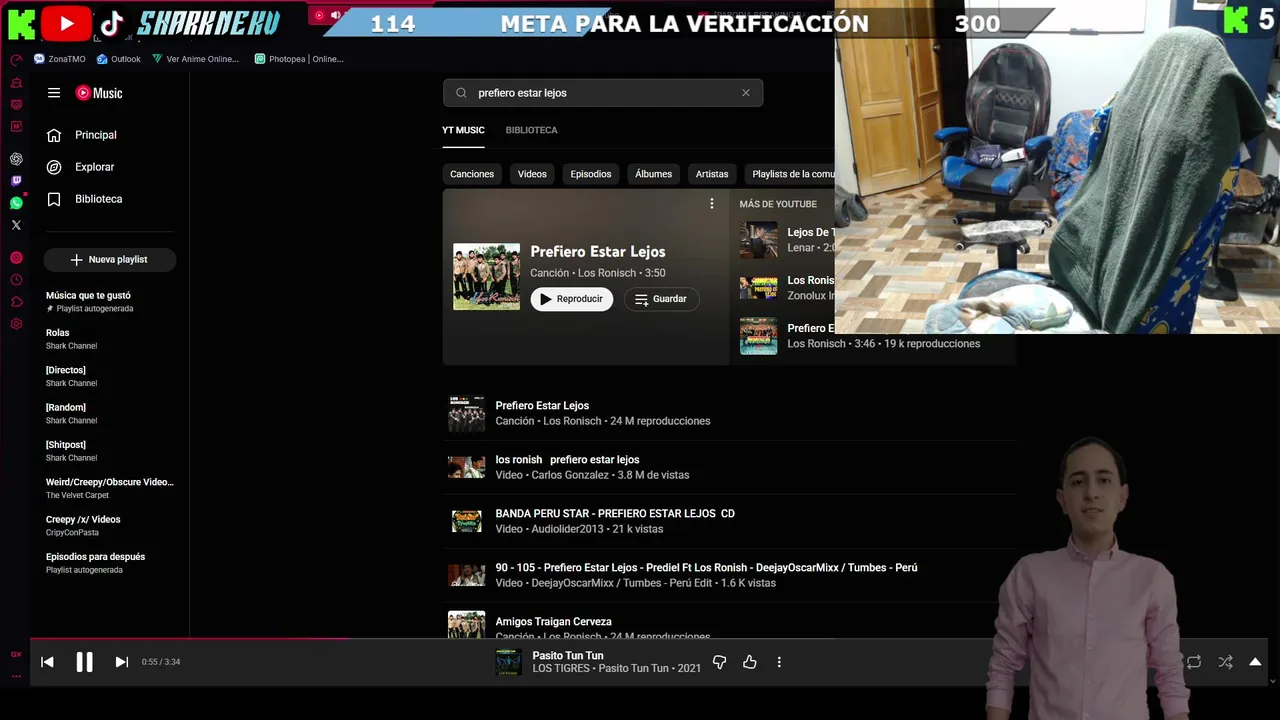Dislike the playing song Pasito Tun Tun

pos(719,662)
